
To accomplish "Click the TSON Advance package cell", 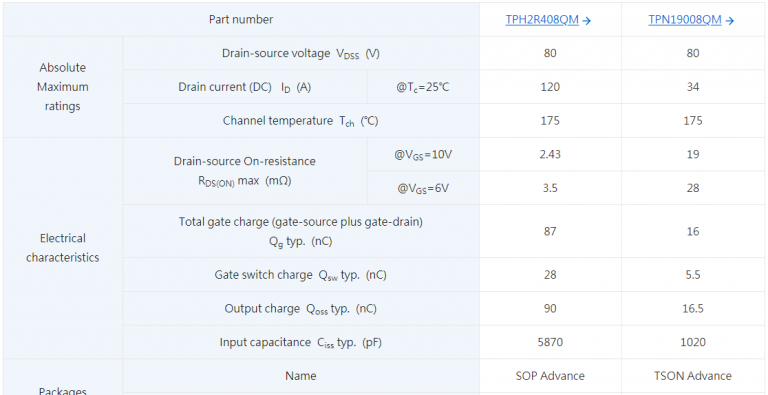I will point(693,376).
